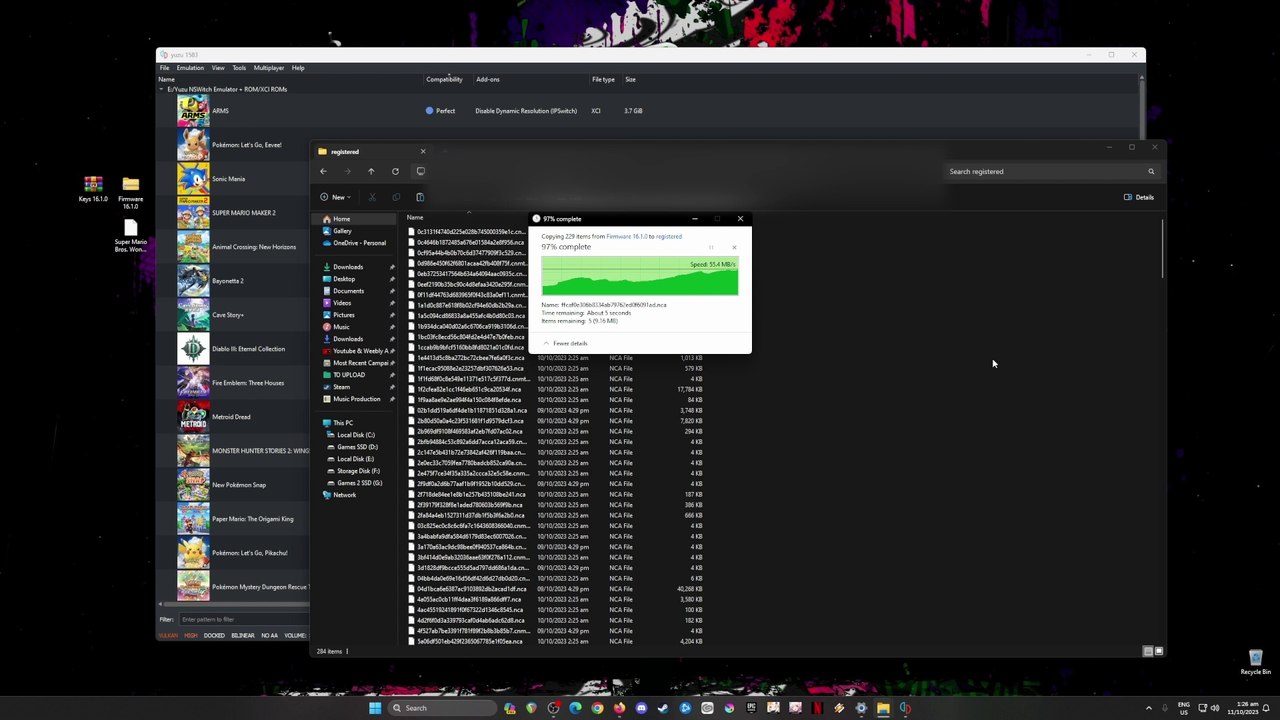Open the Tools menu in yuzu
1280x720 pixels.
click(x=239, y=68)
